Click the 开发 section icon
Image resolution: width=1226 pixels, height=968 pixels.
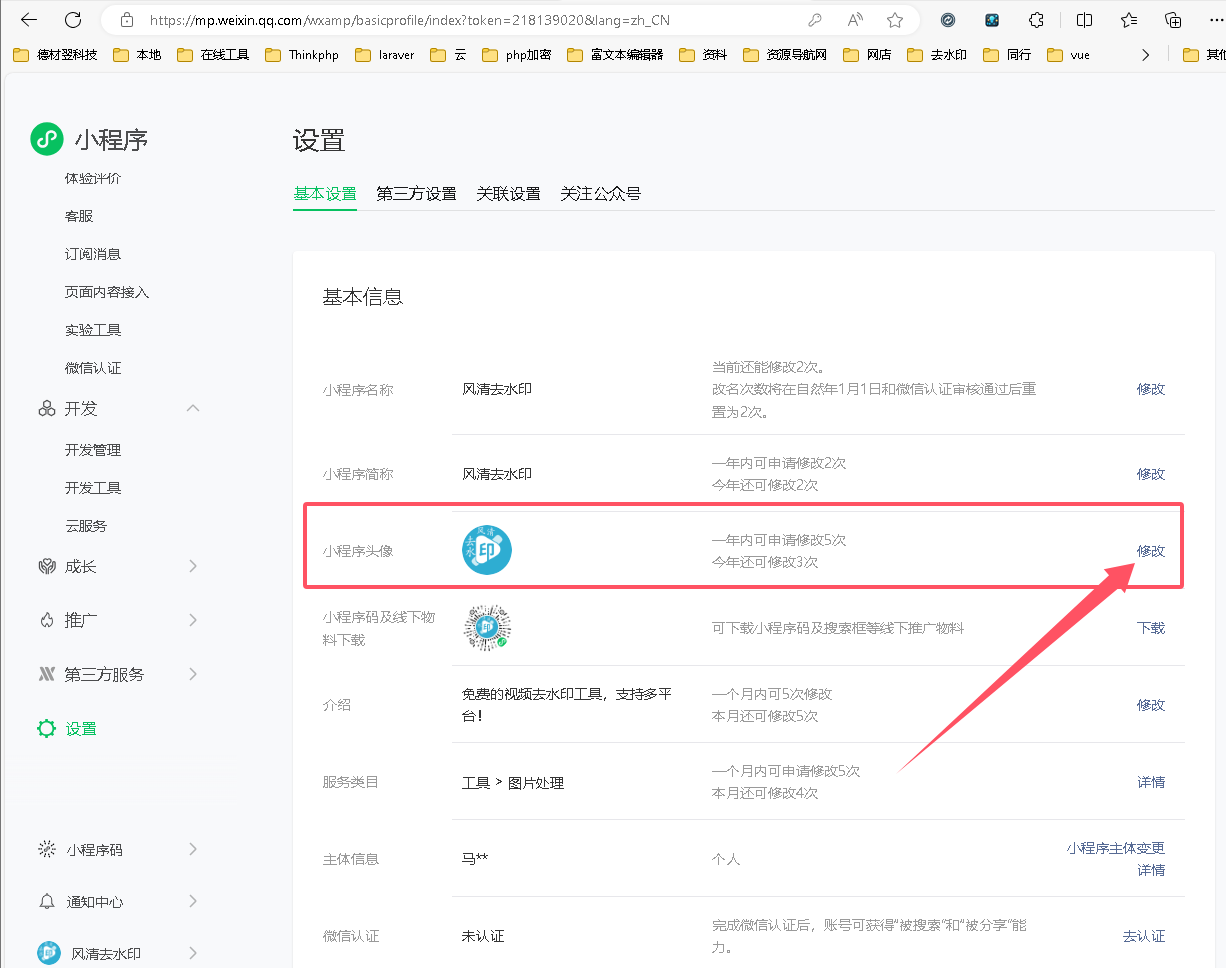click(46, 408)
